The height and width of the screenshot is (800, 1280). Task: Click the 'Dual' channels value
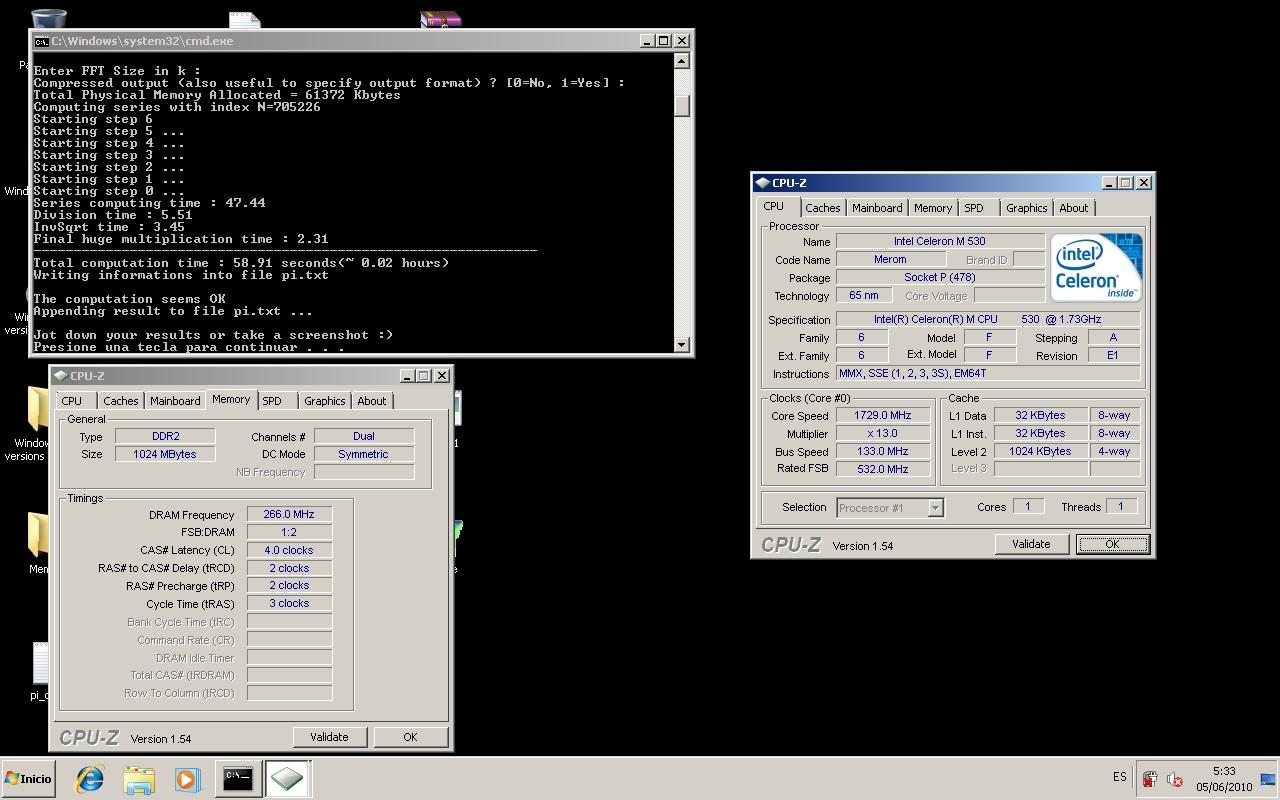364,436
